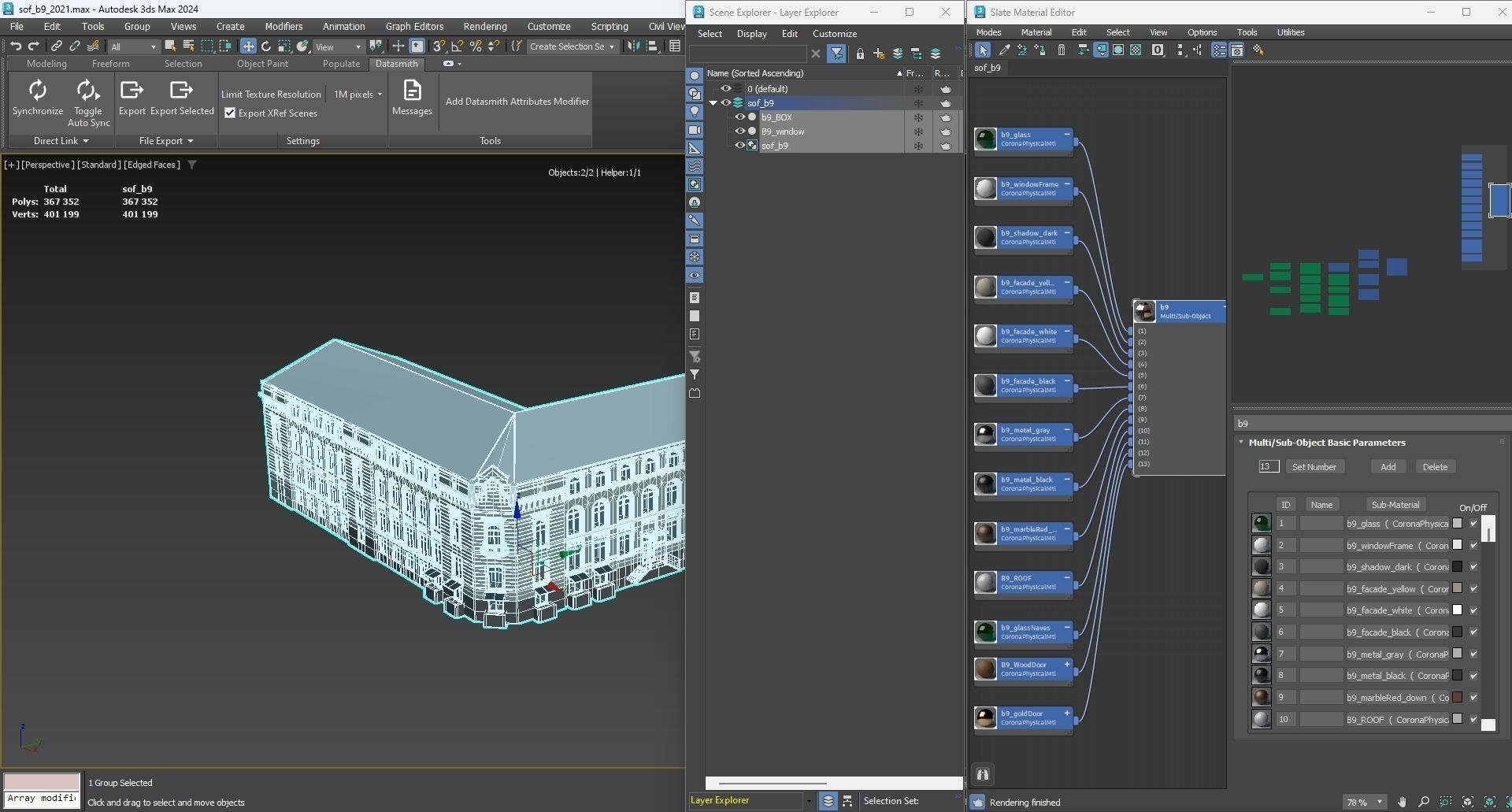Click the Set Number button
Screen dimensions: 1512x812
[x=1314, y=466]
